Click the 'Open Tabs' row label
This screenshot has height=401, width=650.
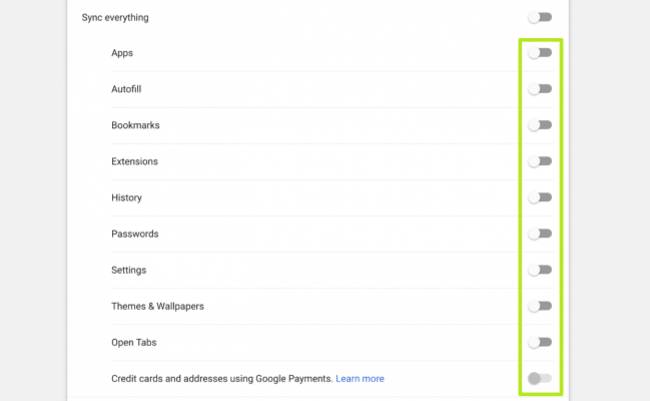[x=135, y=342]
